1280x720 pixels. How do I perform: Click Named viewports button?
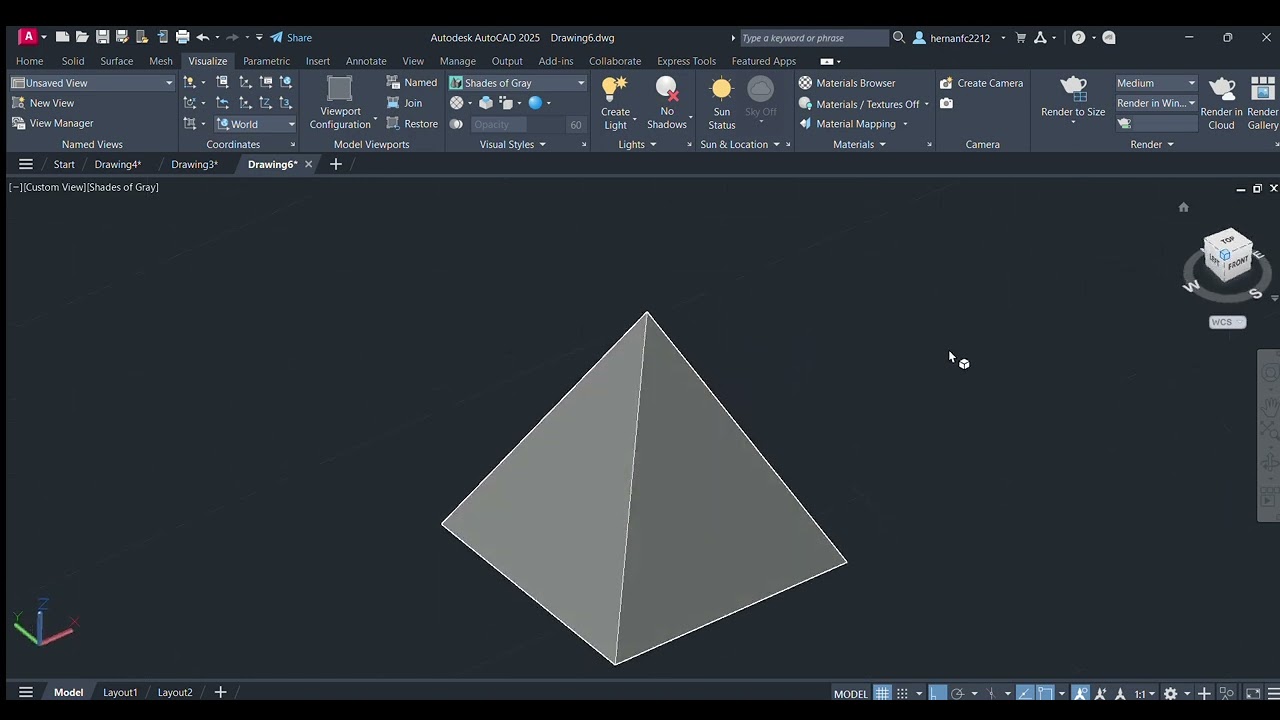pos(412,83)
